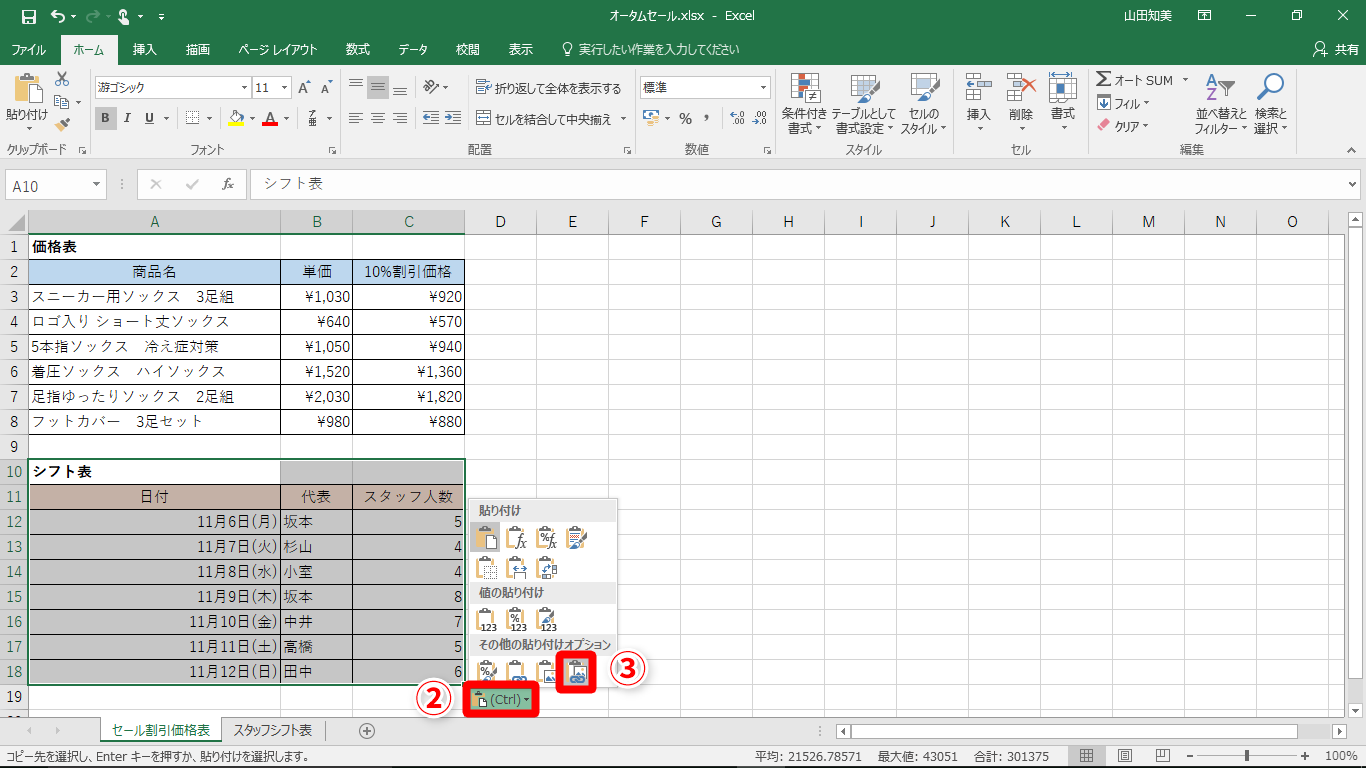Toggle Bold formatting
Screen dimensions: 1366x768
[x=105, y=118]
